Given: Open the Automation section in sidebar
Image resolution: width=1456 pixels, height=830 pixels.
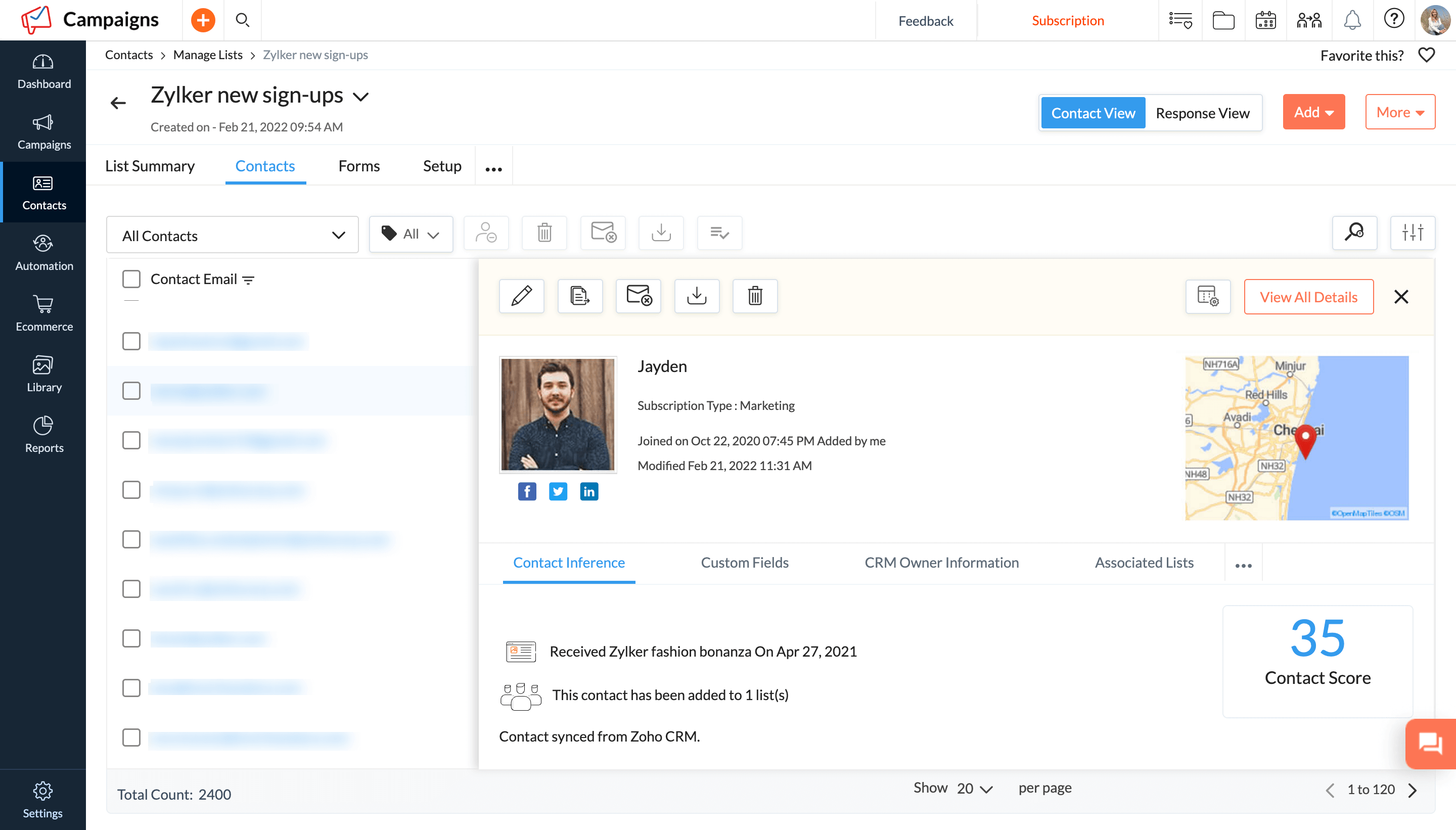Looking at the screenshot, I should tap(43, 253).
